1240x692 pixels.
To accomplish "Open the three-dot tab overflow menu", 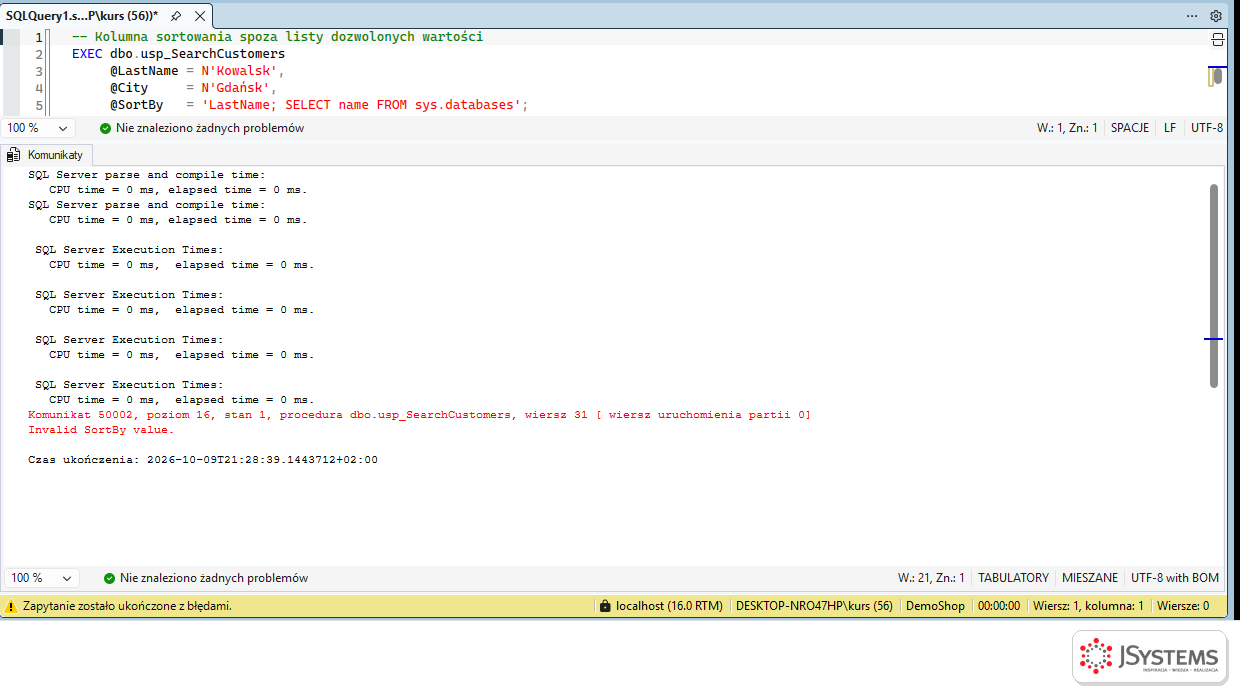I will click(1192, 16).
